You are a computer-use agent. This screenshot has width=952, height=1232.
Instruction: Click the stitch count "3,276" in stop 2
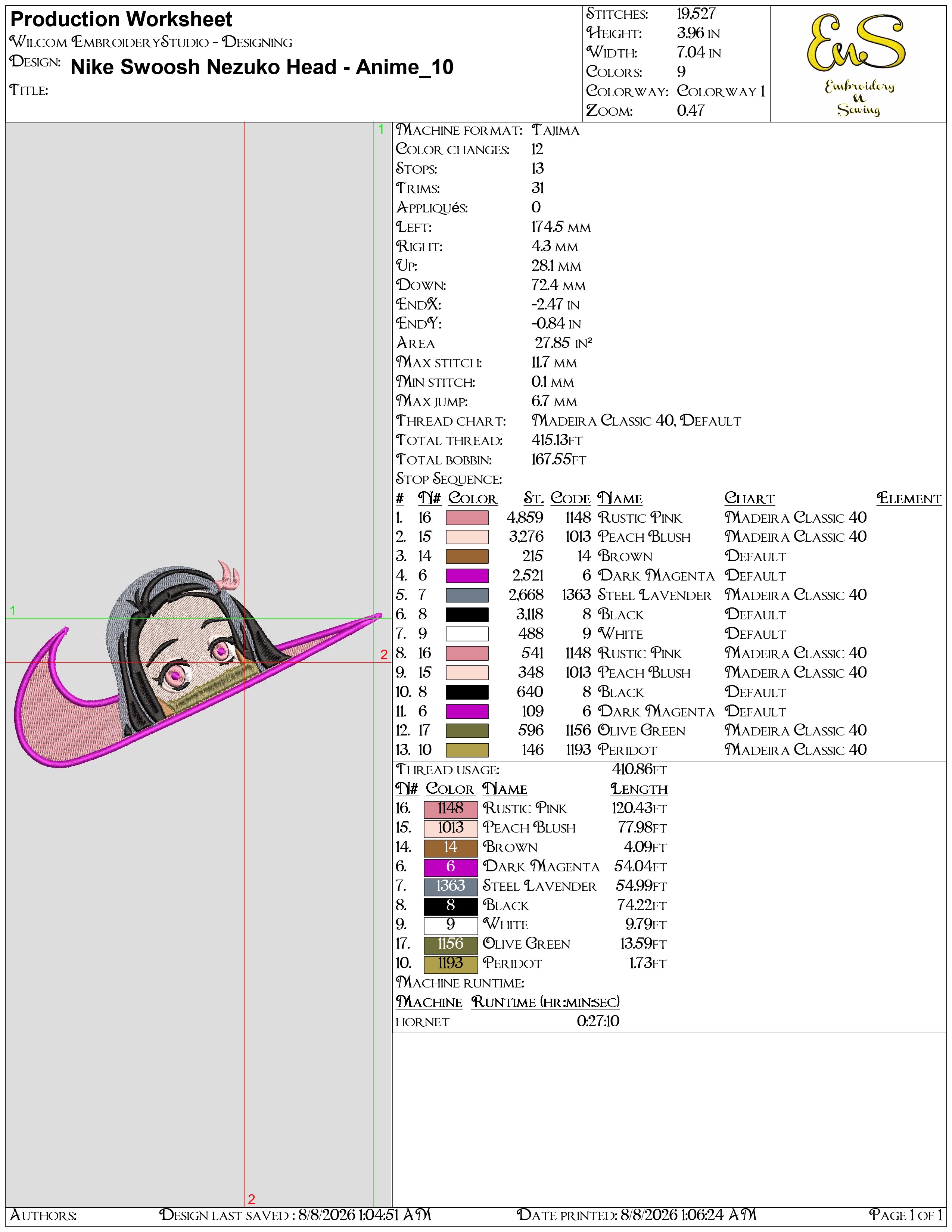pyautogui.click(x=526, y=537)
